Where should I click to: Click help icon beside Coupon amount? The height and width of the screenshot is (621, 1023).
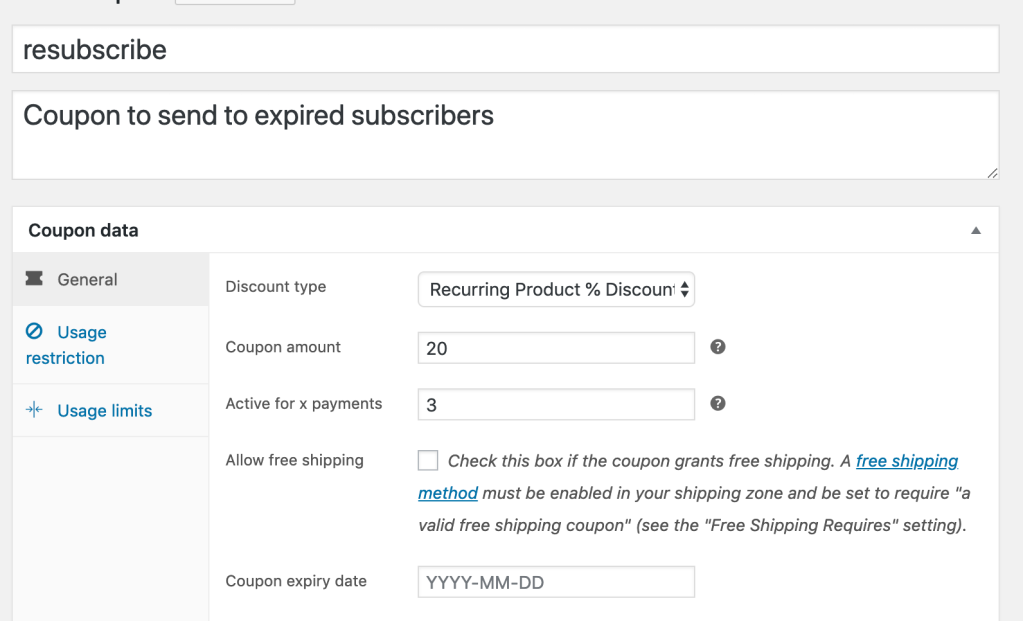pos(717,347)
